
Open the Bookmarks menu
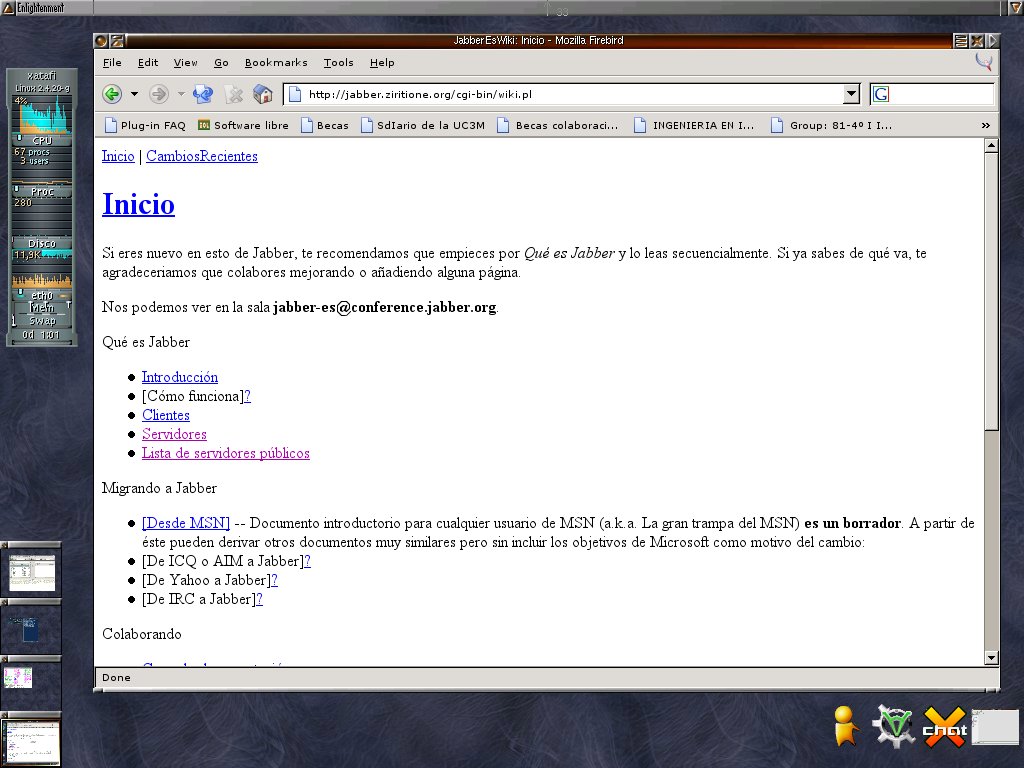[276, 62]
